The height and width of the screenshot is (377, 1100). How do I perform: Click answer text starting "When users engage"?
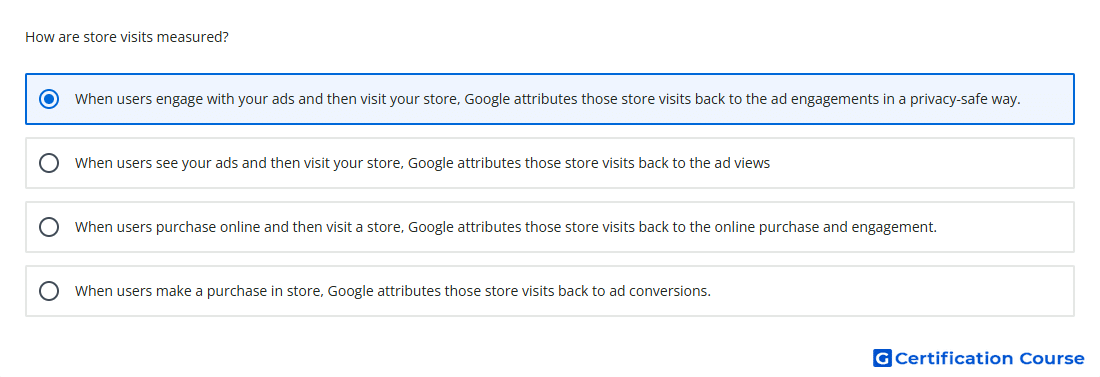547,99
